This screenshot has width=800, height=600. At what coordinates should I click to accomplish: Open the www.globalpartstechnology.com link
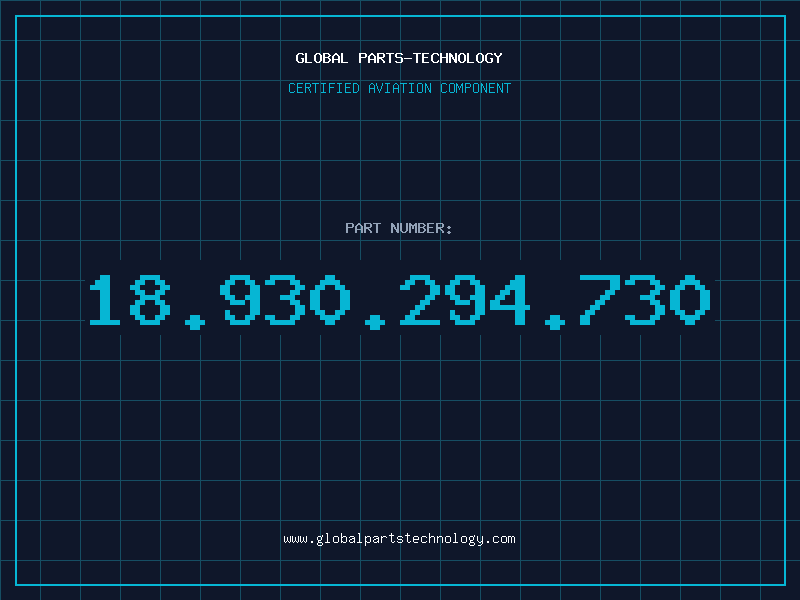click(399, 539)
